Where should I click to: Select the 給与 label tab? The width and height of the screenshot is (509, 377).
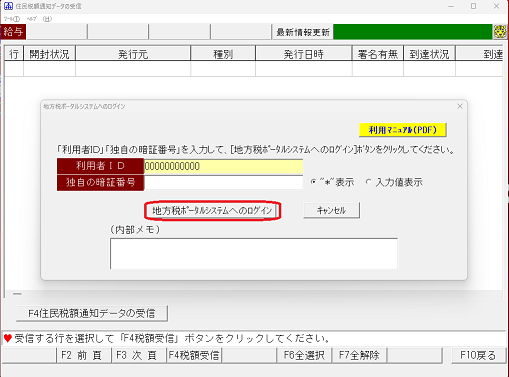[x=13, y=32]
